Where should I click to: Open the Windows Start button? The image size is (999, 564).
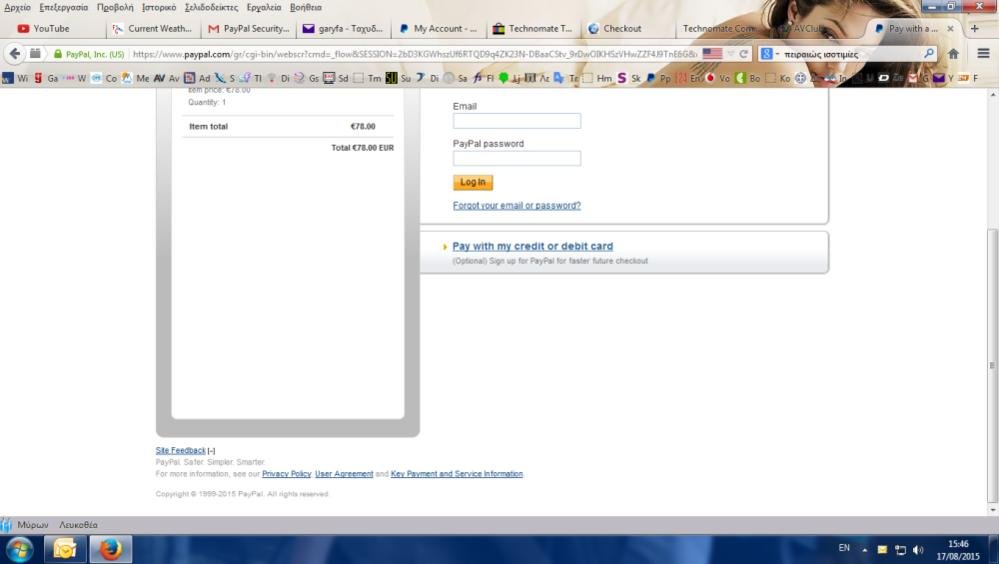click(x=19, y=549)
